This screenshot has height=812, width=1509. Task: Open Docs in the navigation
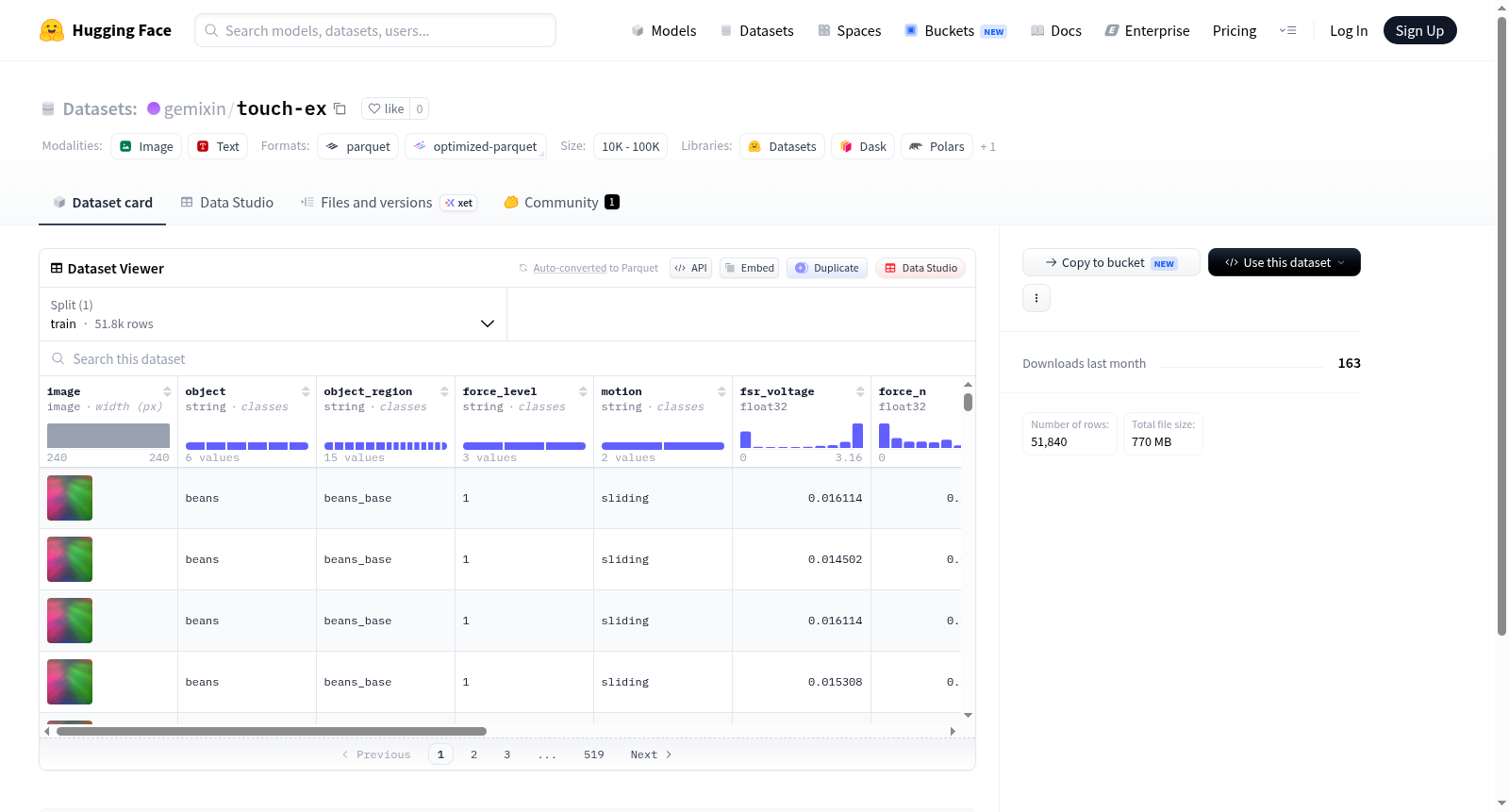[x=1056, y=30]
